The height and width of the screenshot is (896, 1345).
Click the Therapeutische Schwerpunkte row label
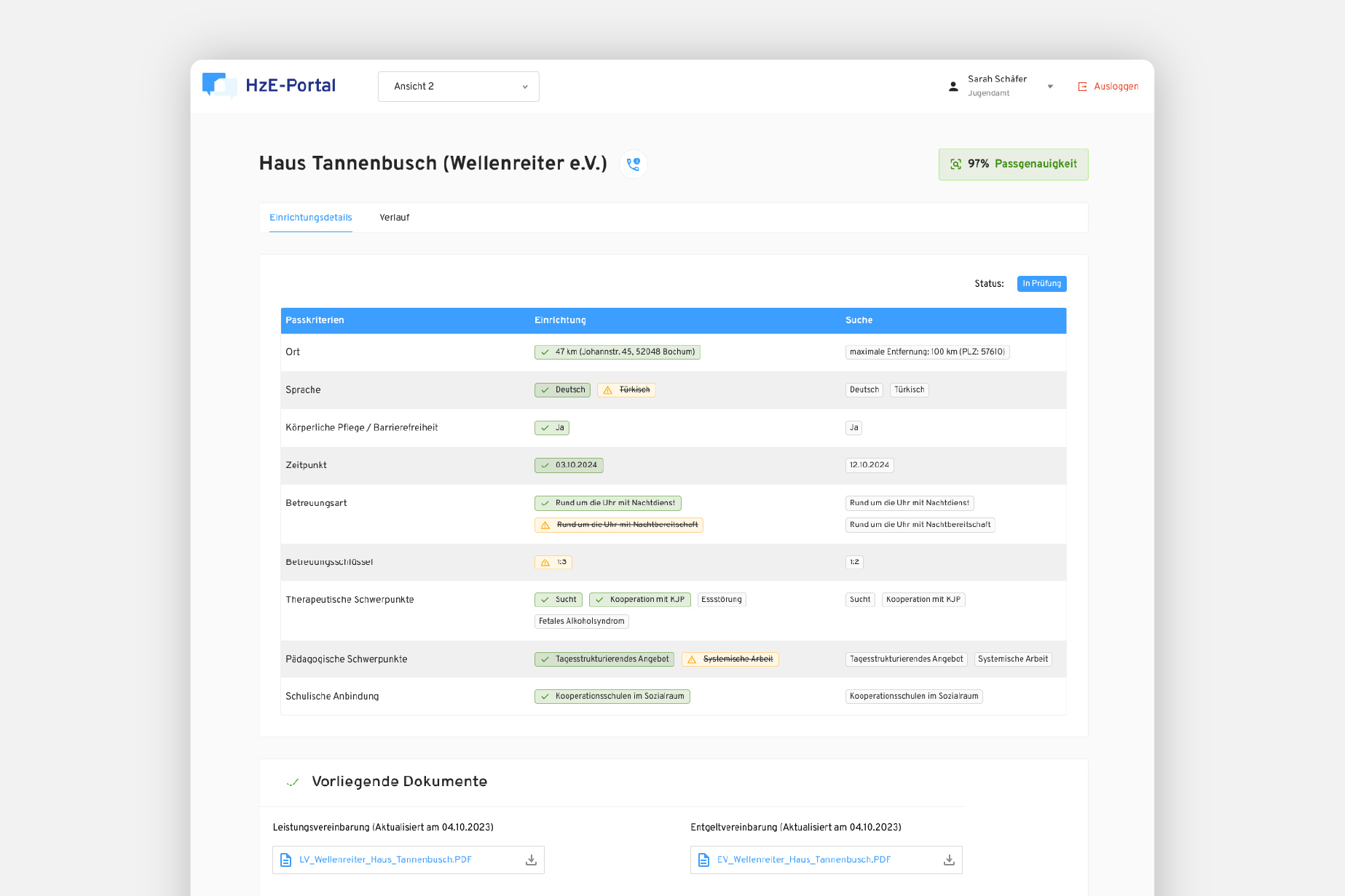click(350, 600)
